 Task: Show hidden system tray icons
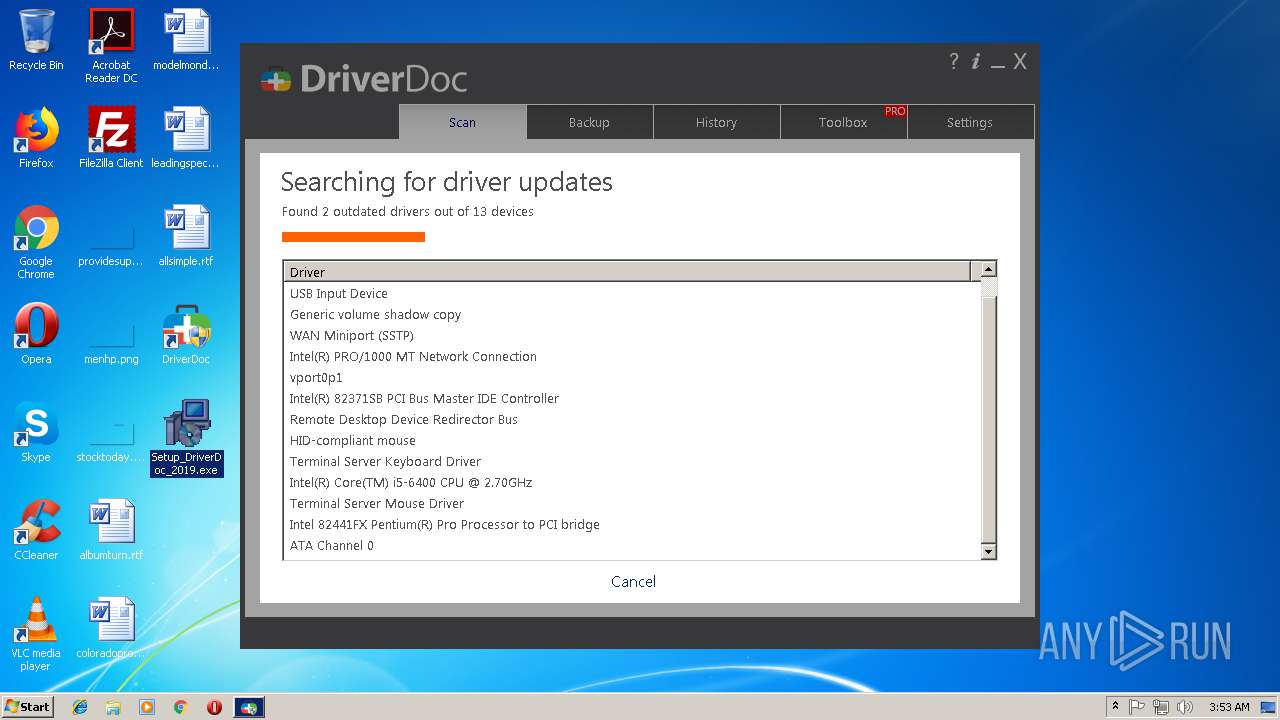tap(1116, 707)
